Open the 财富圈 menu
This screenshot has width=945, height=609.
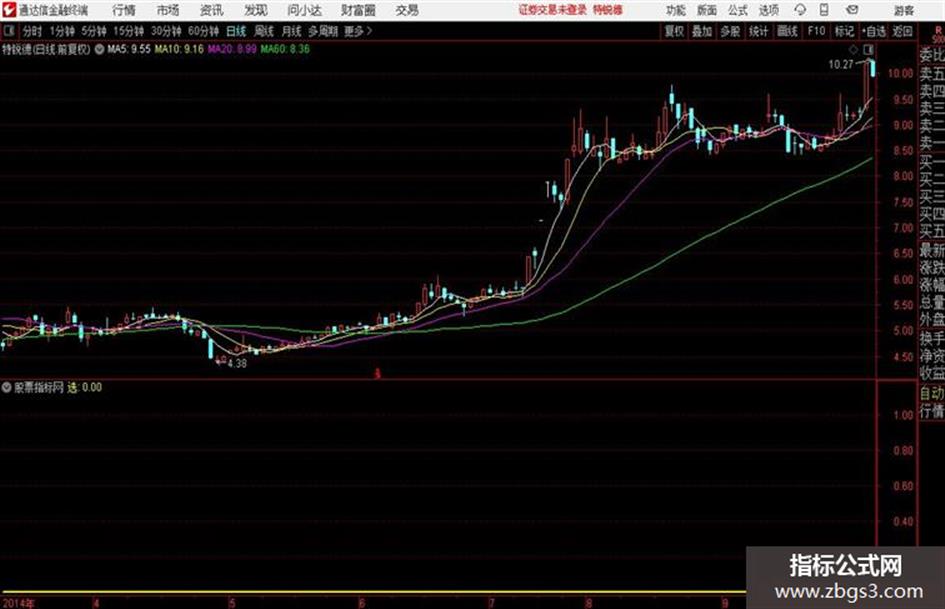358,10
